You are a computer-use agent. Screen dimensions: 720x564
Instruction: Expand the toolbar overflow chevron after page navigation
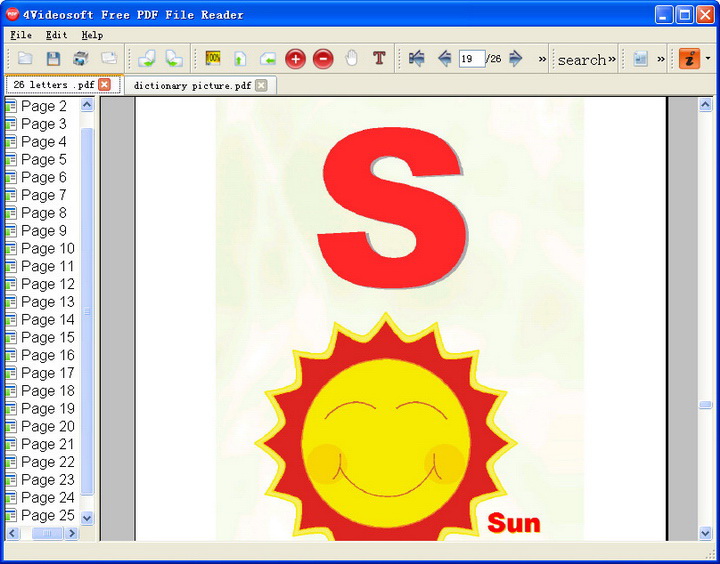click(543, 59)
